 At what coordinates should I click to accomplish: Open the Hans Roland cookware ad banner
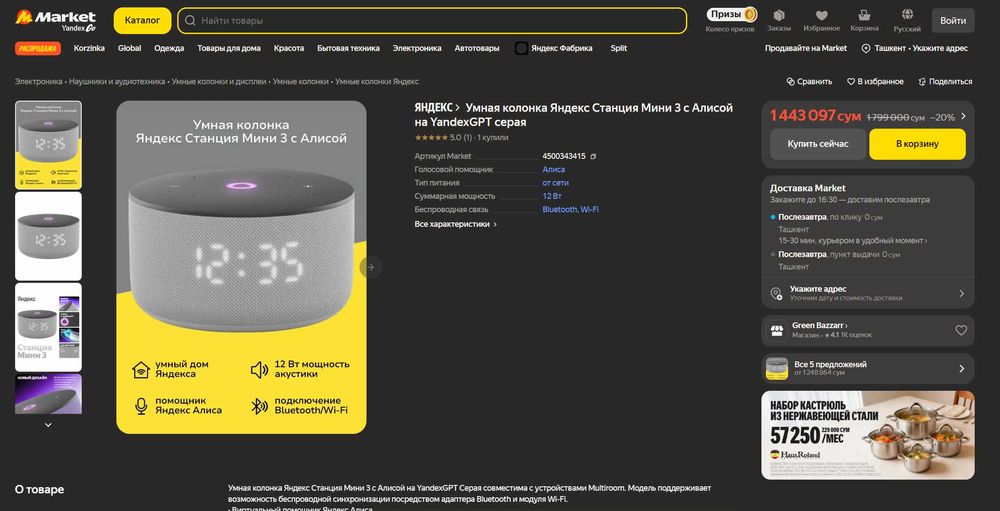tap(868, 435)
